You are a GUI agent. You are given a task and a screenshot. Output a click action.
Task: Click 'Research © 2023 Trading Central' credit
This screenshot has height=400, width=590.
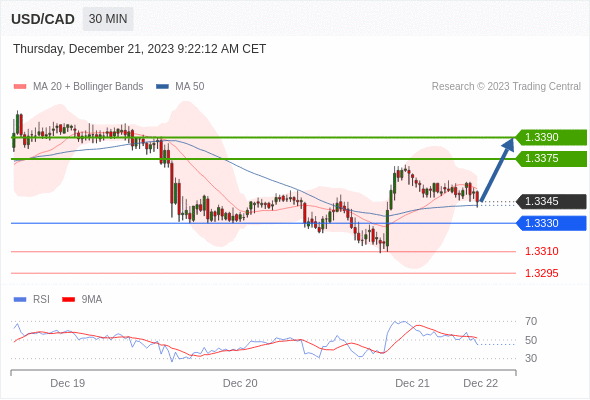(x=506, y=87)
